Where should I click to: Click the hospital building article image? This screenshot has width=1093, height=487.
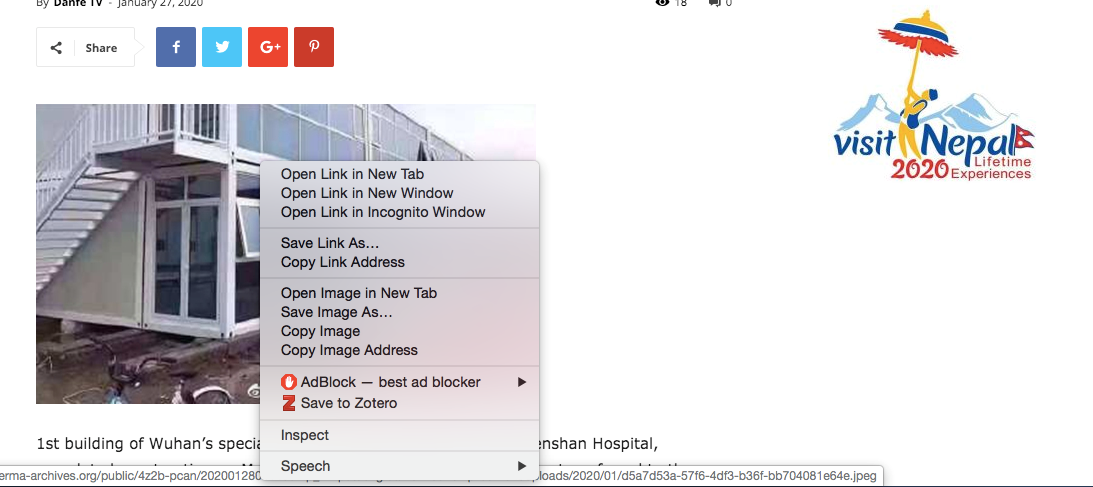pyautogui.click(x=148, y=254)
